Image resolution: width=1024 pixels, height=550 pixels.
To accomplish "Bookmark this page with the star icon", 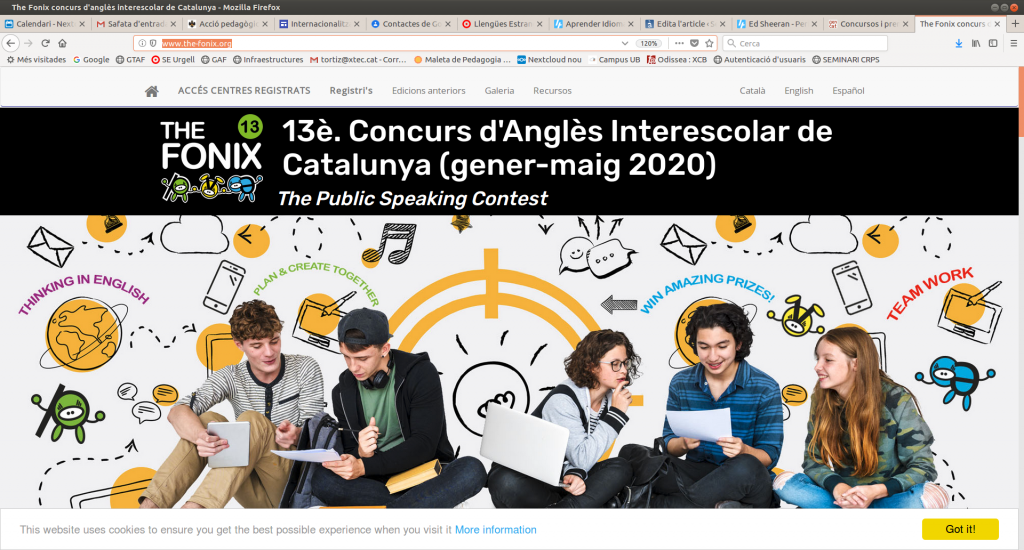I will (709, 43).
